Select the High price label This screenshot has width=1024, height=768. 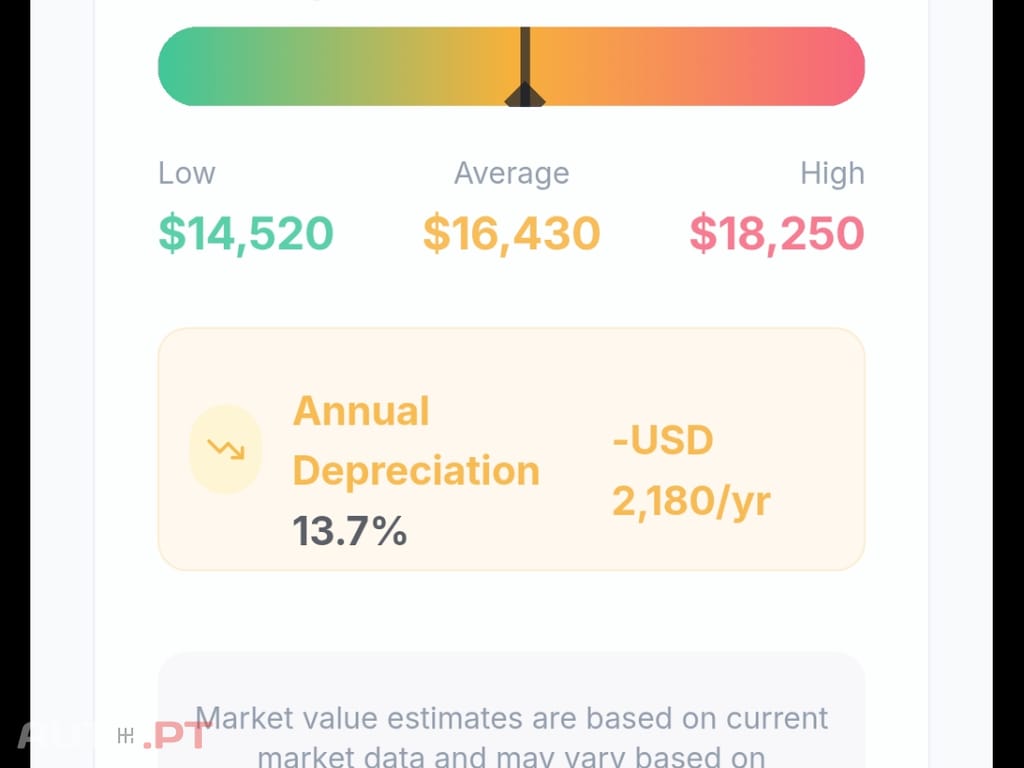pyautogui.click(x=832, y=173)
